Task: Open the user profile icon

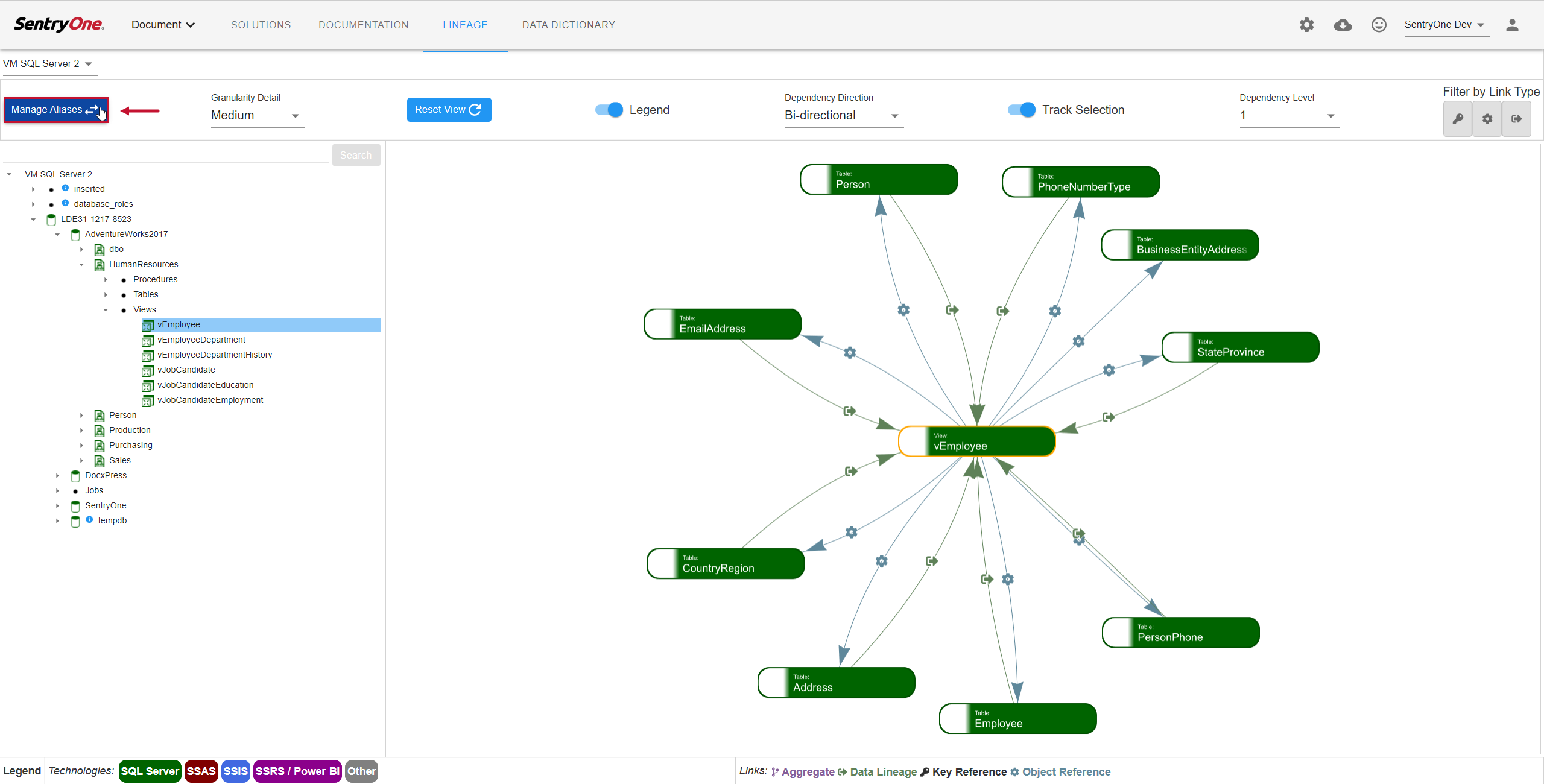Action: coord(1512,25)
